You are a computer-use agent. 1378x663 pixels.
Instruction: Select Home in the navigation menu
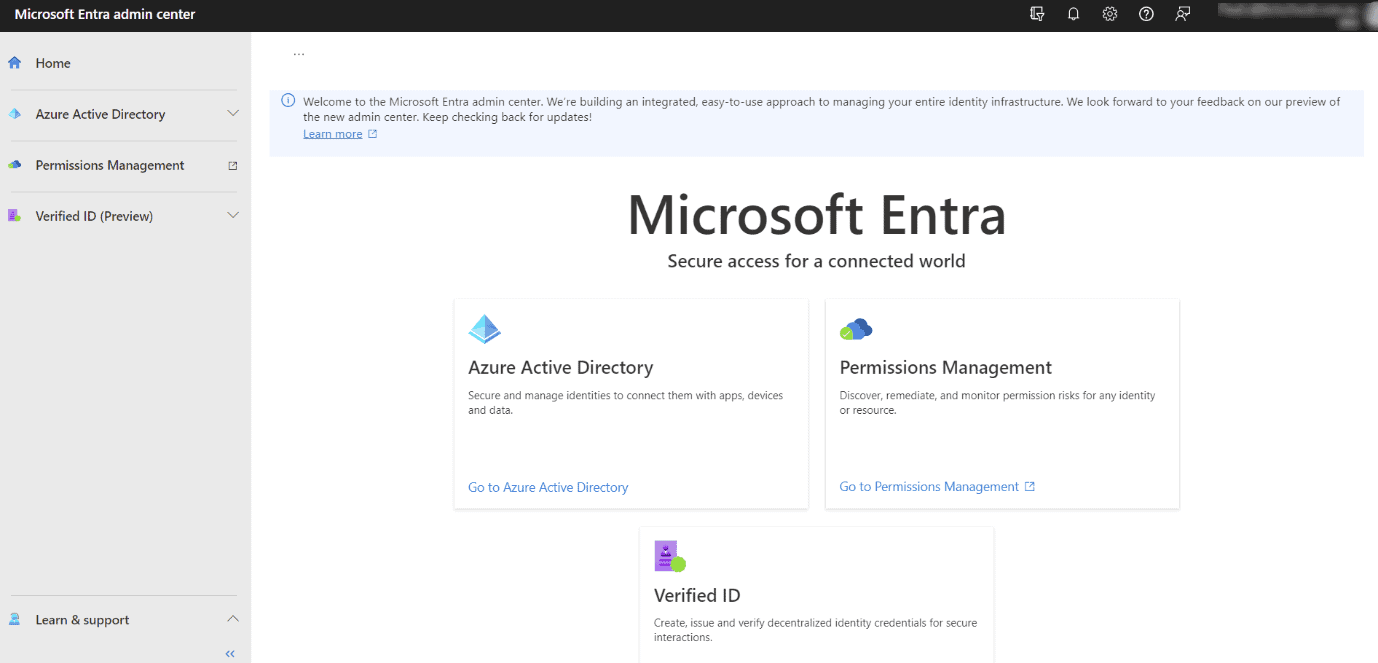(x=53, y=62)
